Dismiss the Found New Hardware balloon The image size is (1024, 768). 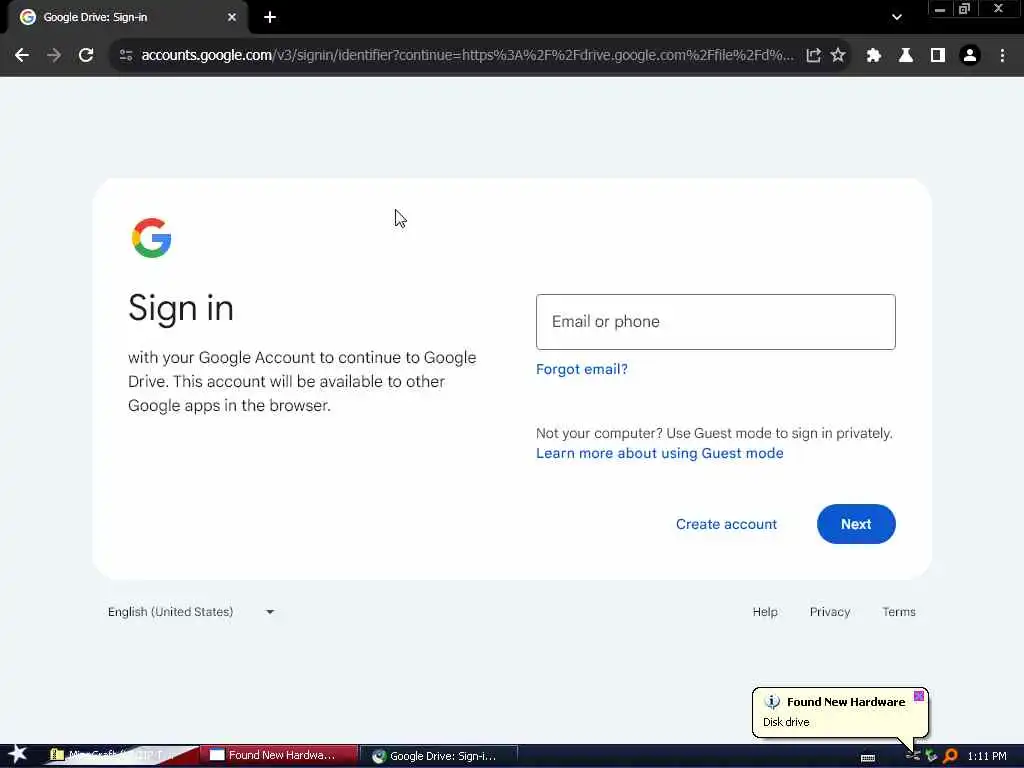[x=919, y=696]
